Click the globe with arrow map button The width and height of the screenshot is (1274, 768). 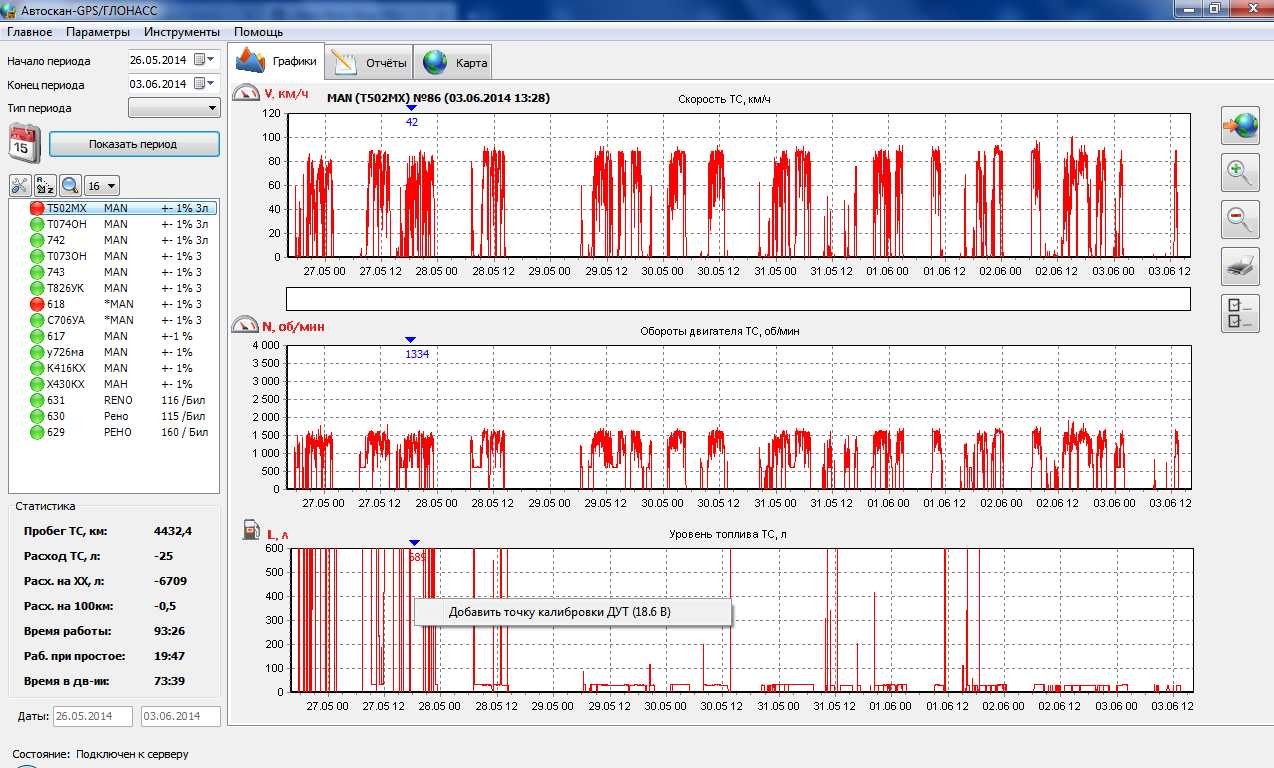tap(1240, 126)
